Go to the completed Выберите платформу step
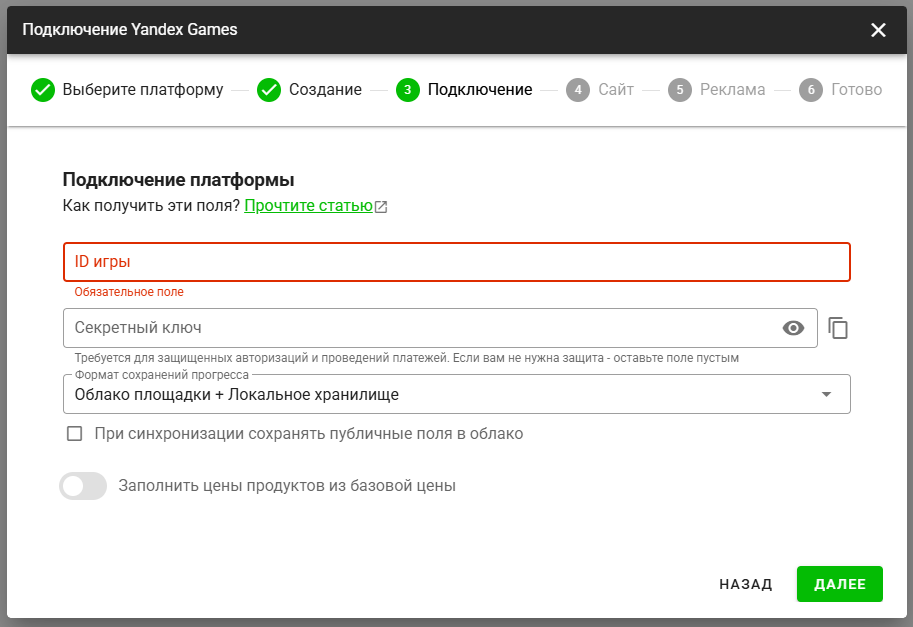This screenshot has height=627, width=913. click(x=128, y=90)
